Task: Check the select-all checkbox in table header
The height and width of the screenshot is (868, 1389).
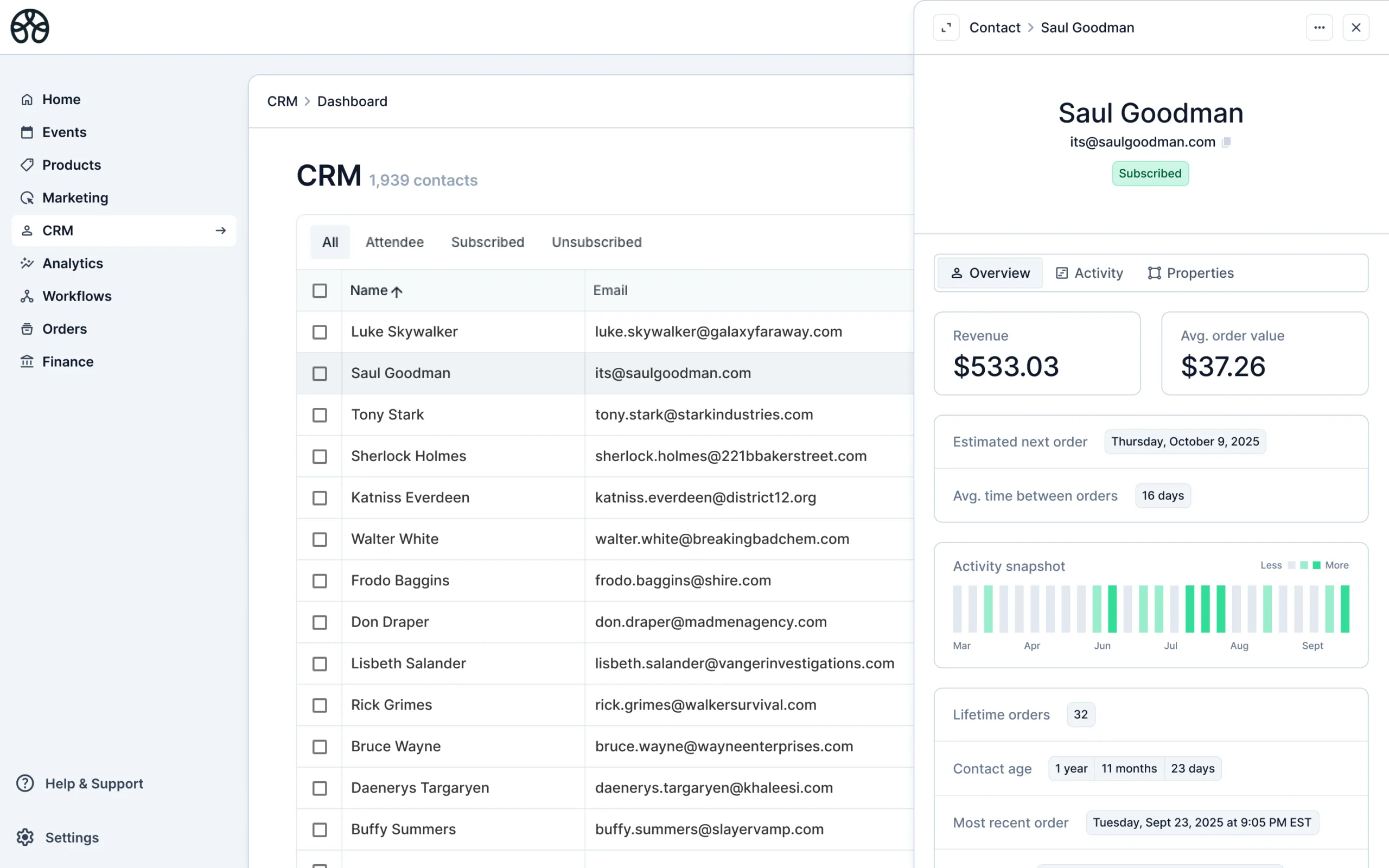Action: pyautogui.click(x=320, y=290)
